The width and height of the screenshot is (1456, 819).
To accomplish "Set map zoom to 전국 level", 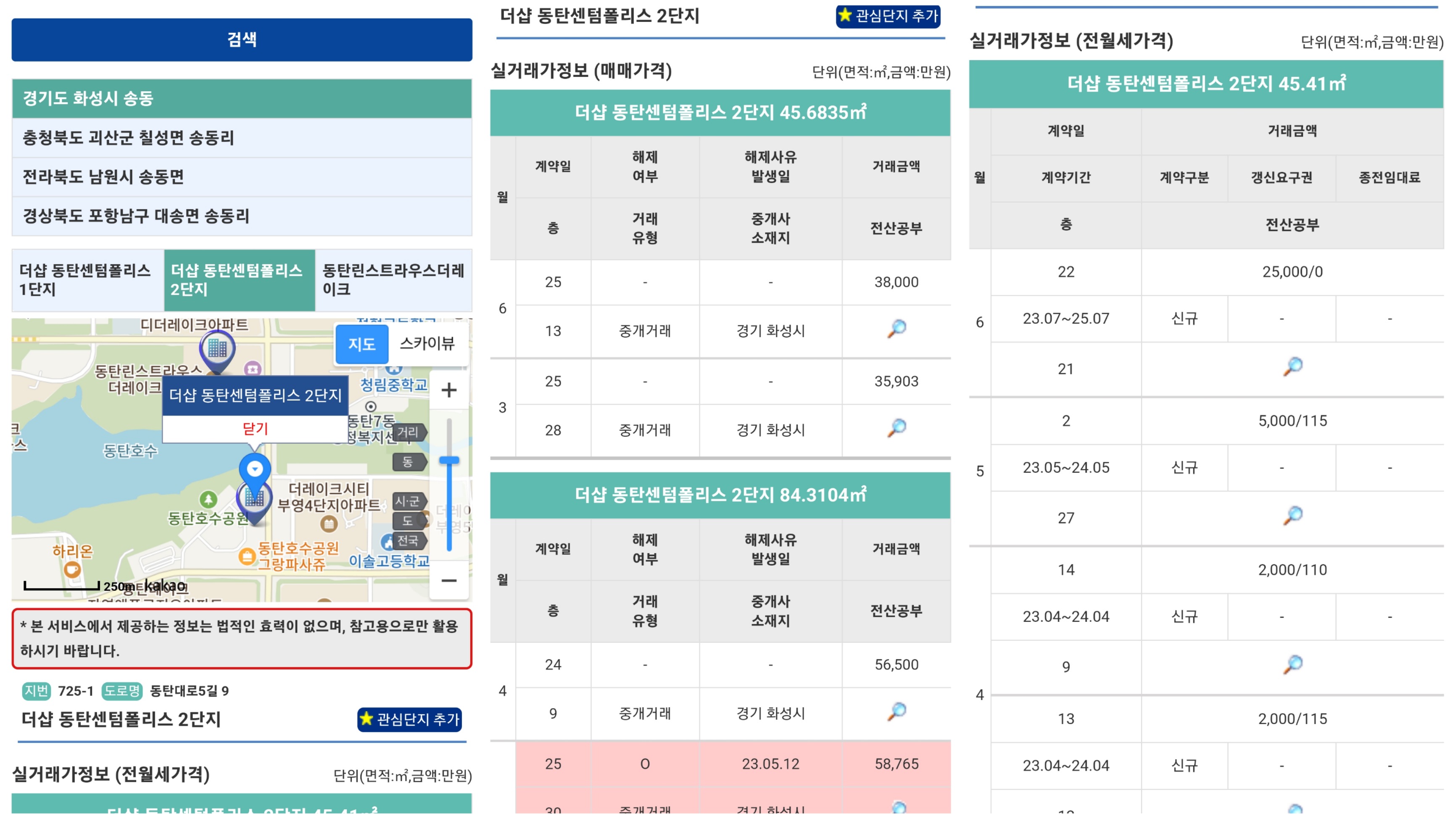I will click(409, 540).
